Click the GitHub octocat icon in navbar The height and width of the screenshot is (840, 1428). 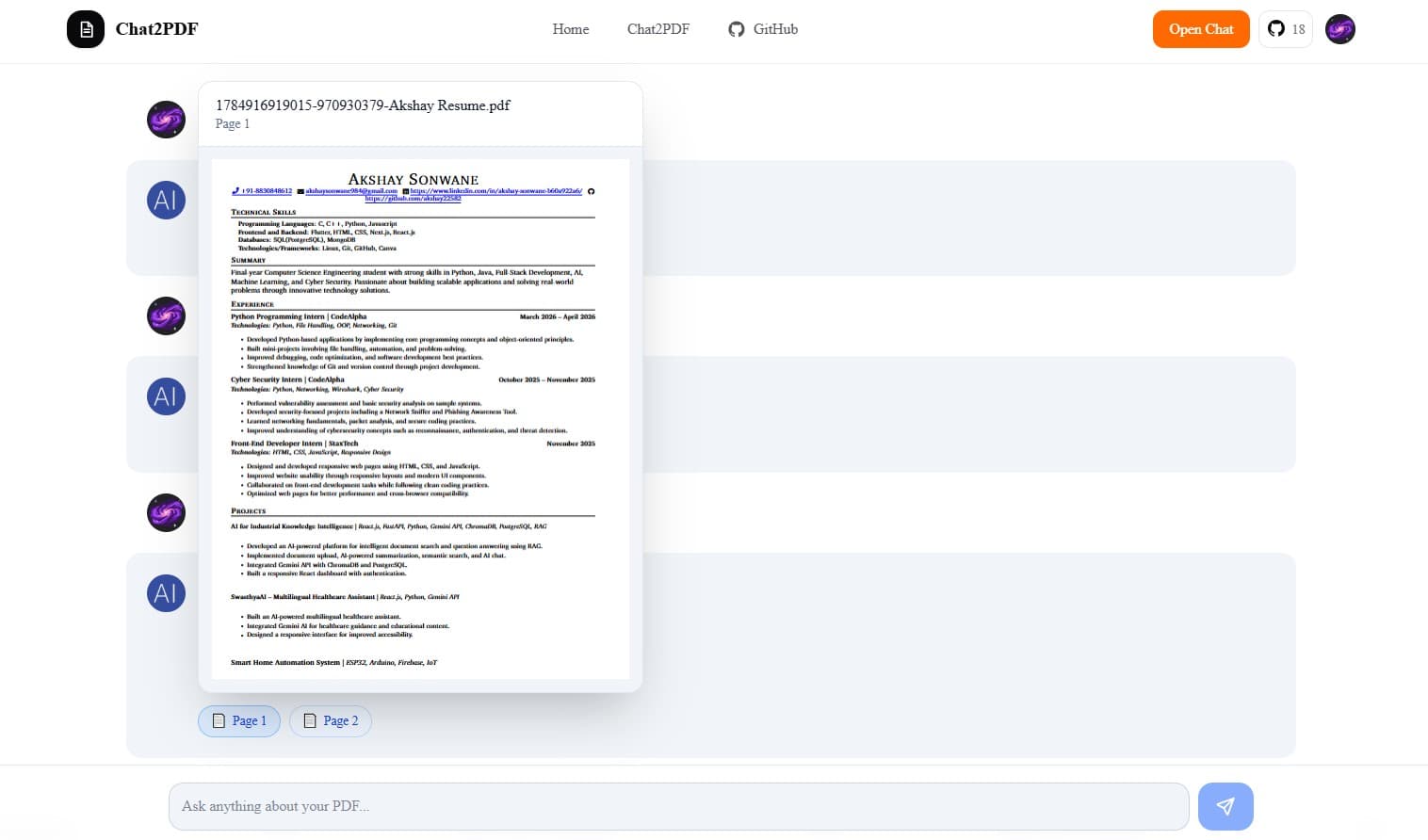point(737,29)
